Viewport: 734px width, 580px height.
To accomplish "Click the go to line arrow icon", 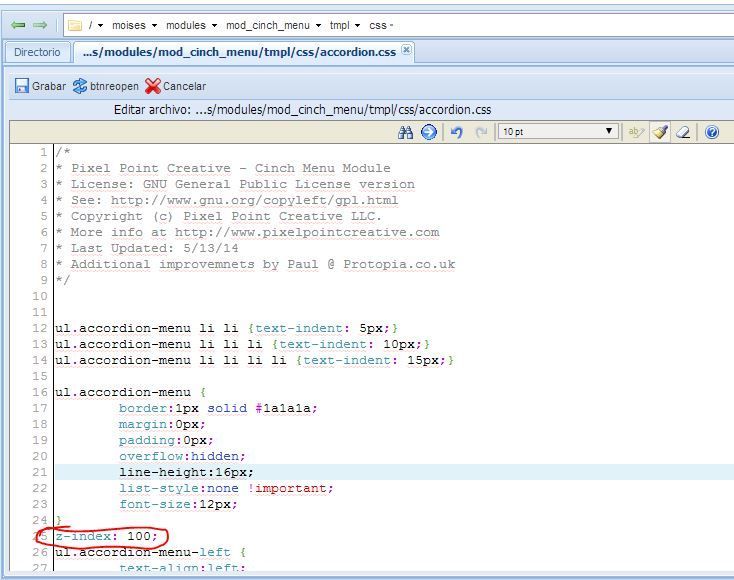I will pyautogui.click(x=429, y=132).
